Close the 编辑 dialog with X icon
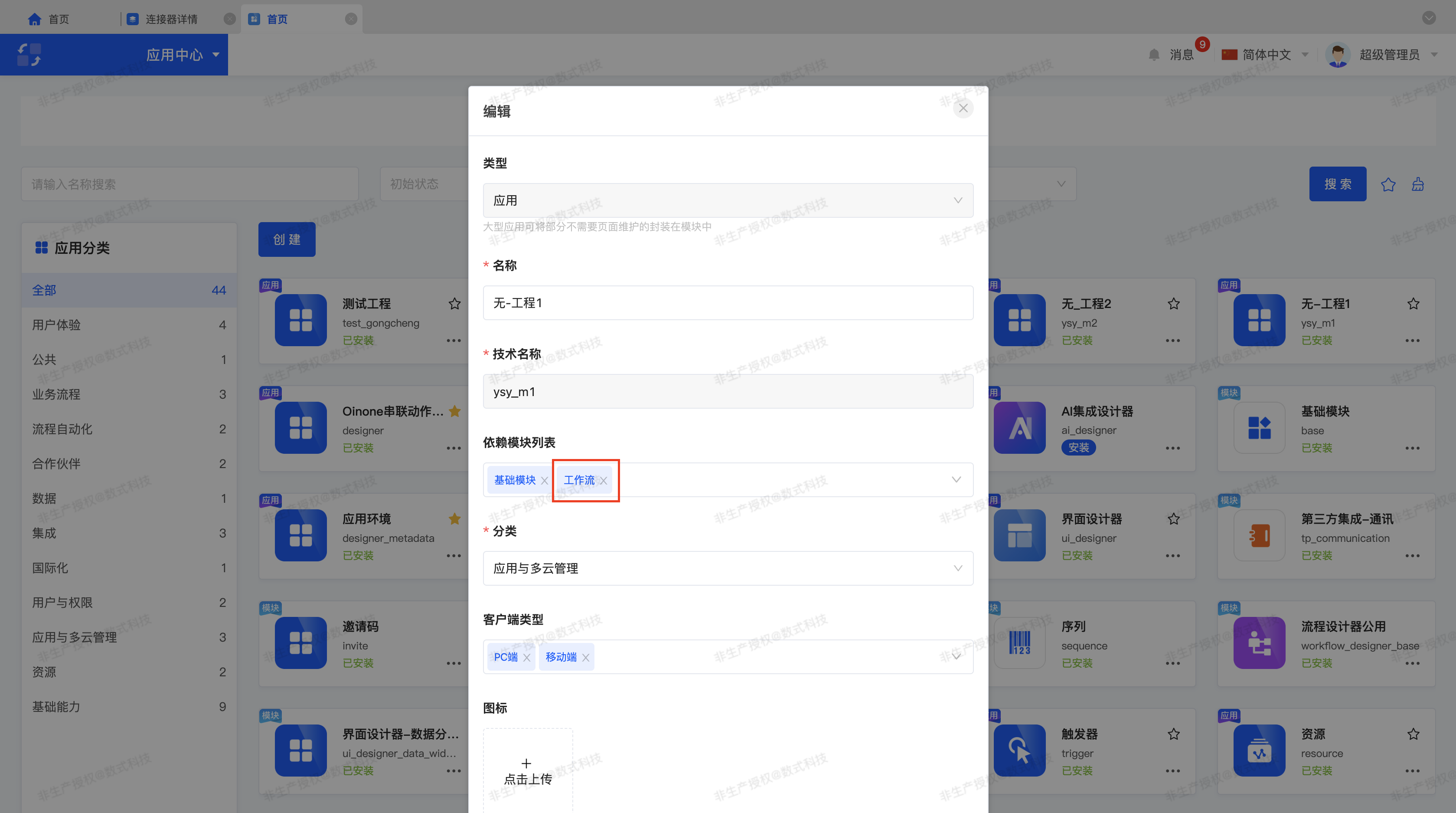 963,108
